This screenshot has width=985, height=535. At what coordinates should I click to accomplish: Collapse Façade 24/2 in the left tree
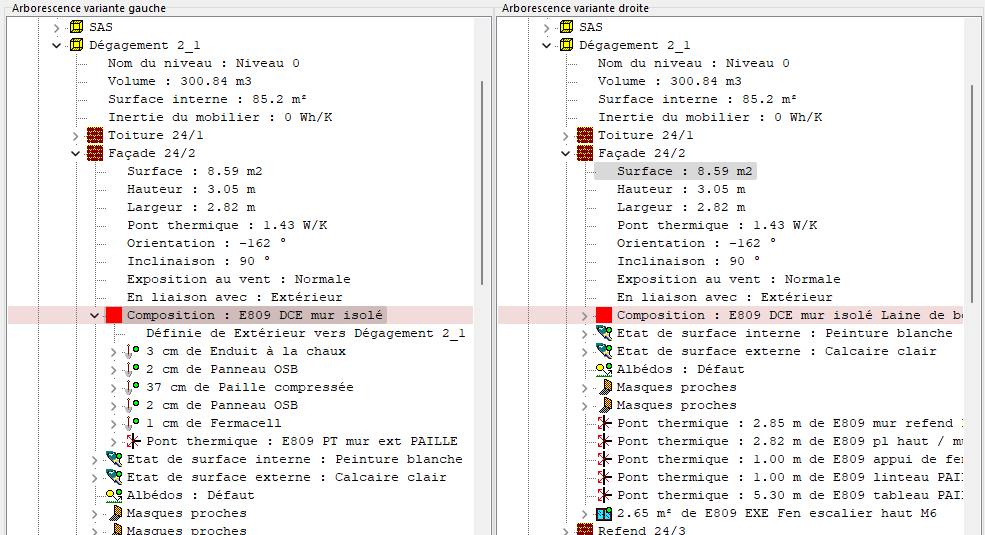click(x=75, y=153)
